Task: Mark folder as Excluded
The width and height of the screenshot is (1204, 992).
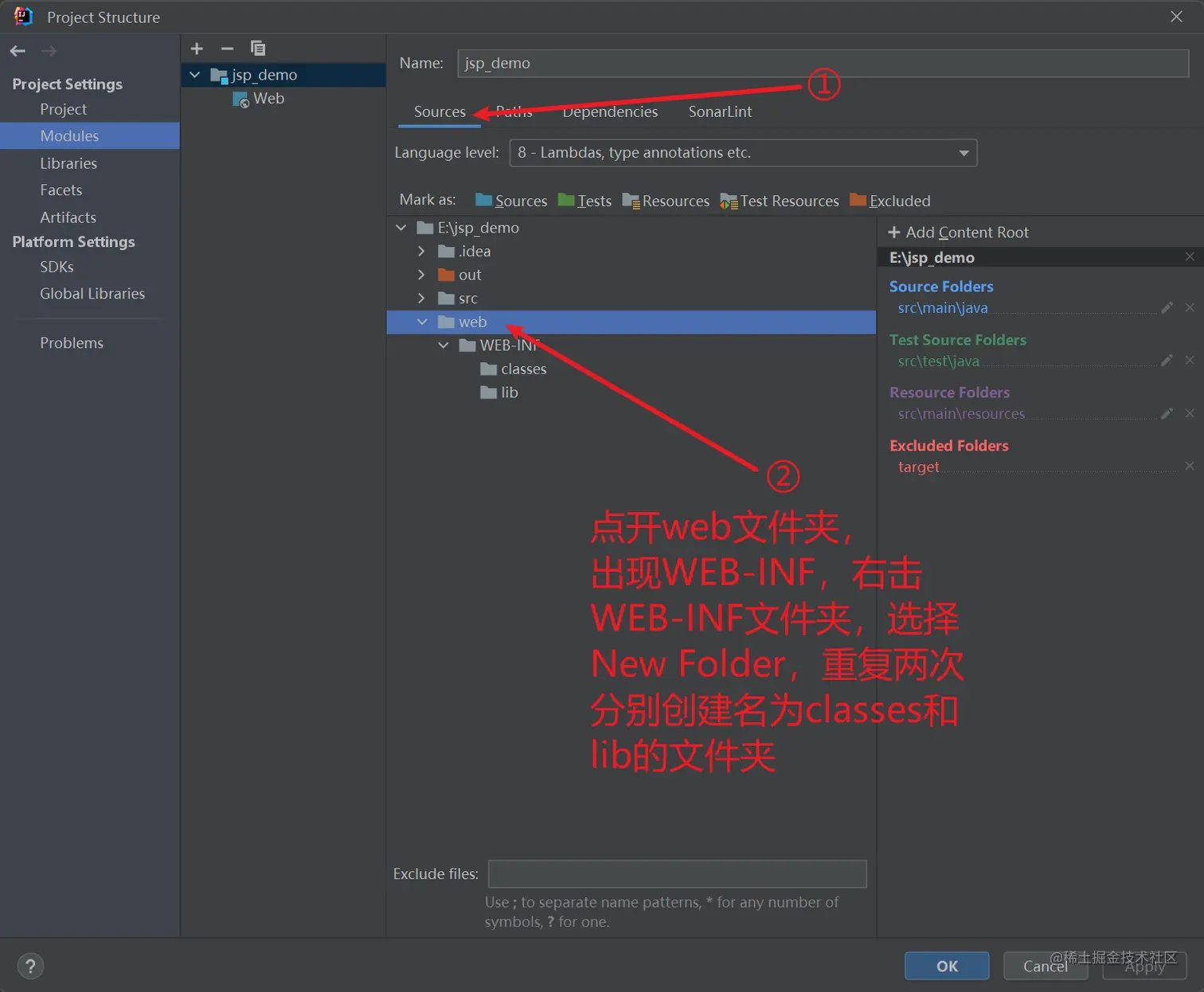Action: [x=890, y=201]
